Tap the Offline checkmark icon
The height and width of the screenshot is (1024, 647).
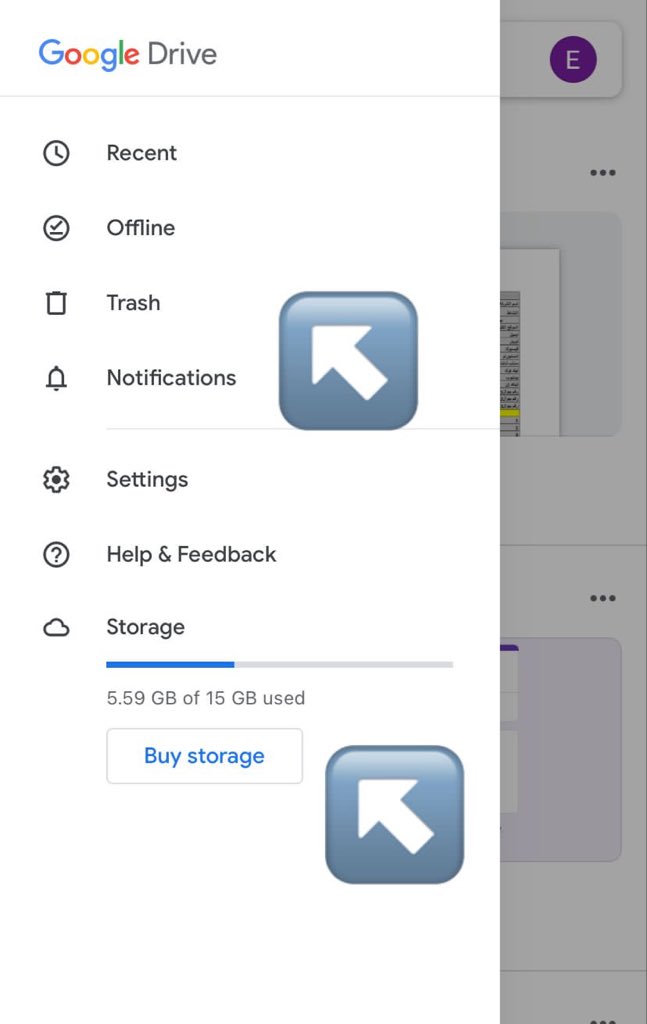click(56, 229)
